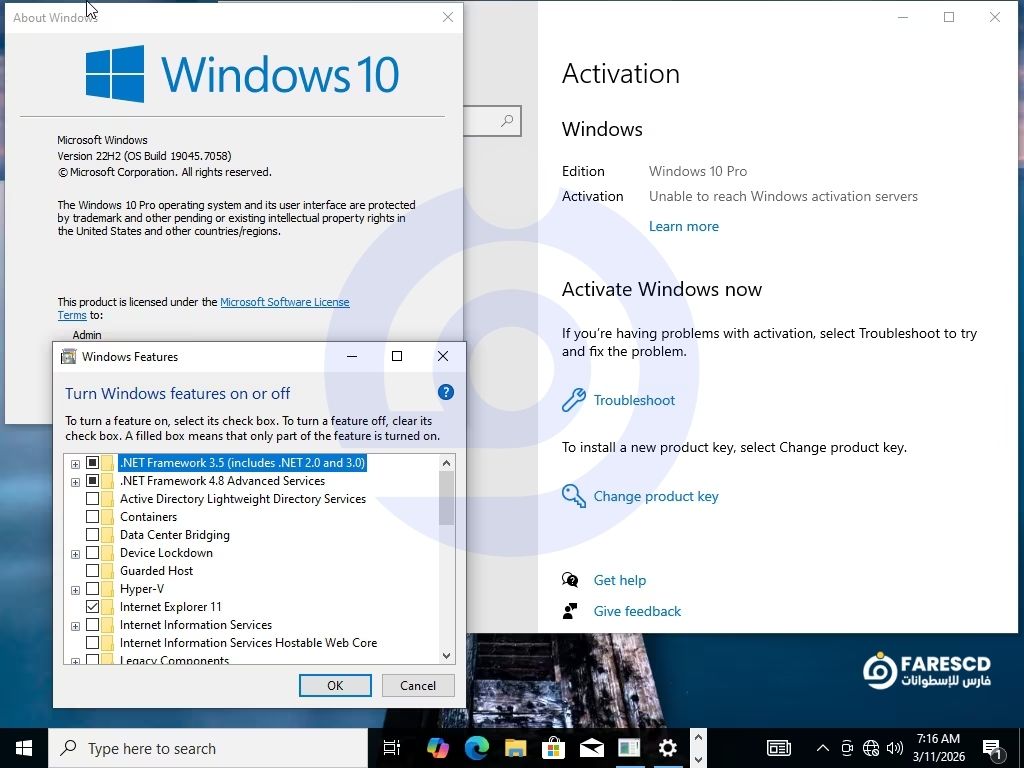Open Microsoft Edge from the taskbar
The width and height of the screenshot is (1024, 768).
click(x=476, y=748)
